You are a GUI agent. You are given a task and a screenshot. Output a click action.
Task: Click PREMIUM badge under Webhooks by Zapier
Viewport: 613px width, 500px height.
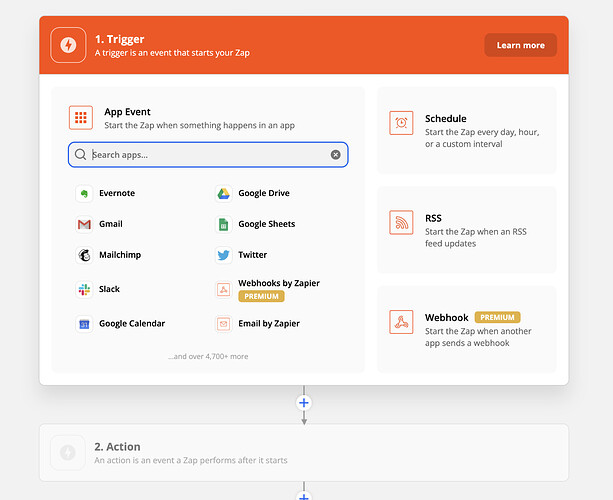pos(262,296)
